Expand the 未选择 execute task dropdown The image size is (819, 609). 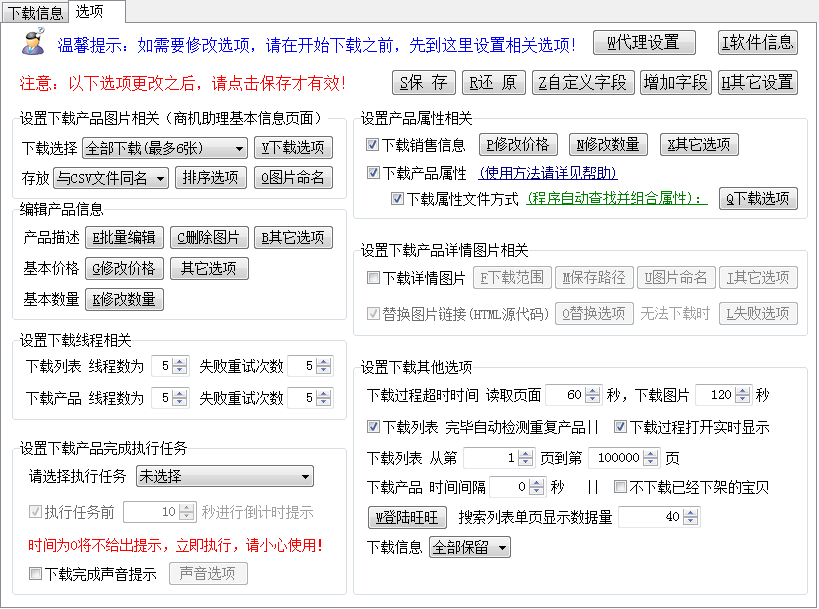225,476
